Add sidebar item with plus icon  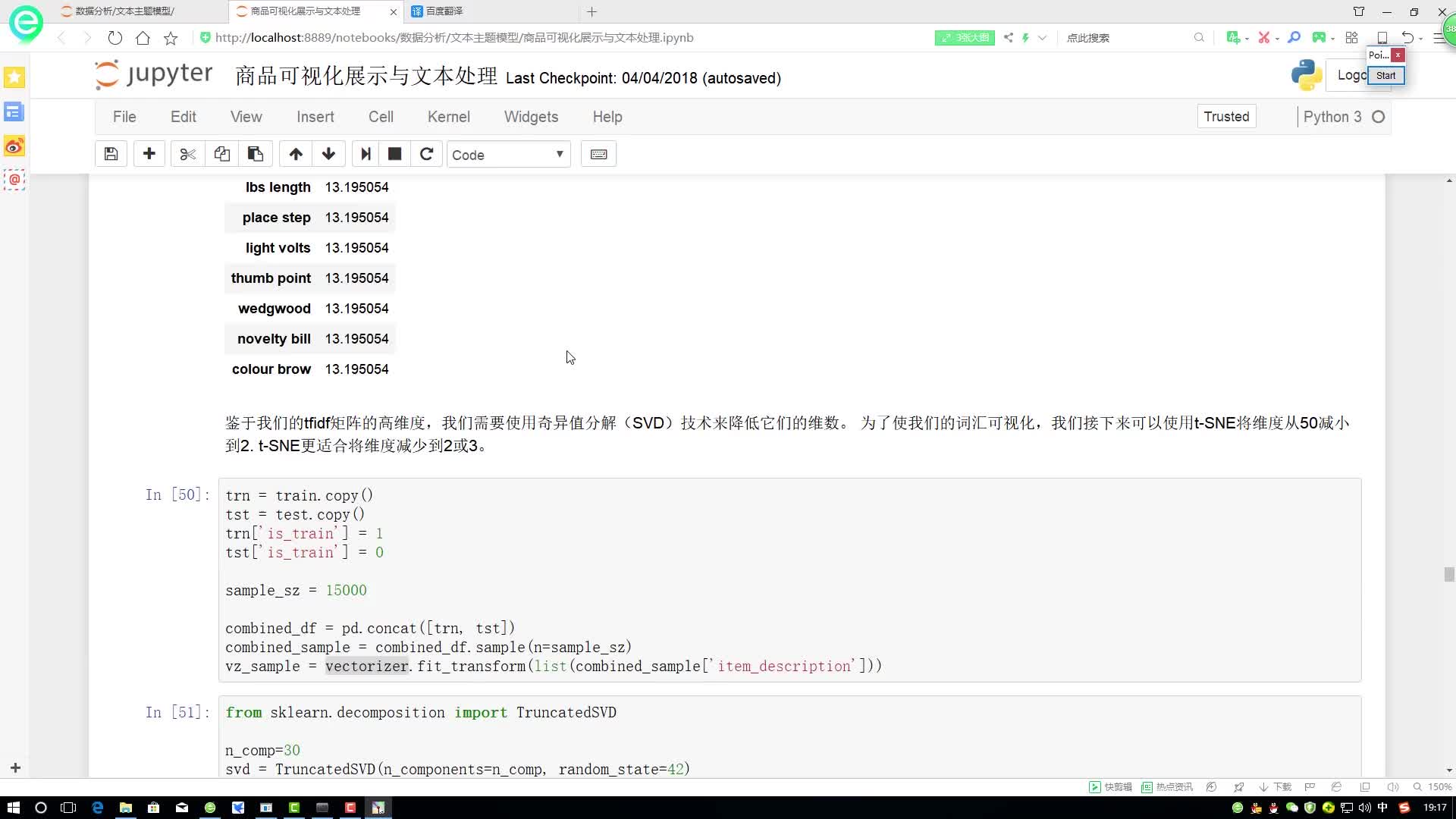pyautogui.click(x=15, y=768)
